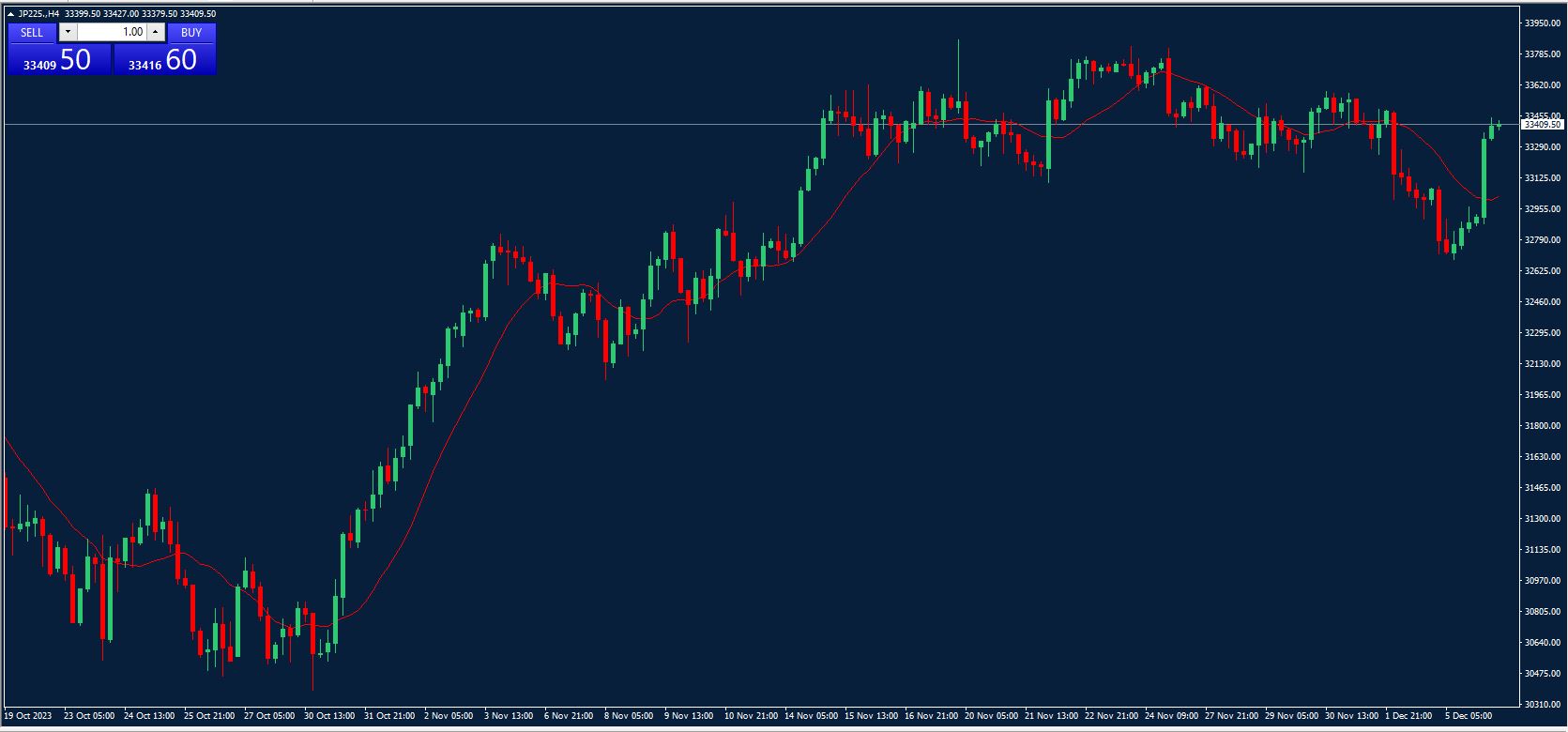Click the 30 Oct 13:00 time label
Screen dimensions: 1568x732
click(x=329, y=716)
